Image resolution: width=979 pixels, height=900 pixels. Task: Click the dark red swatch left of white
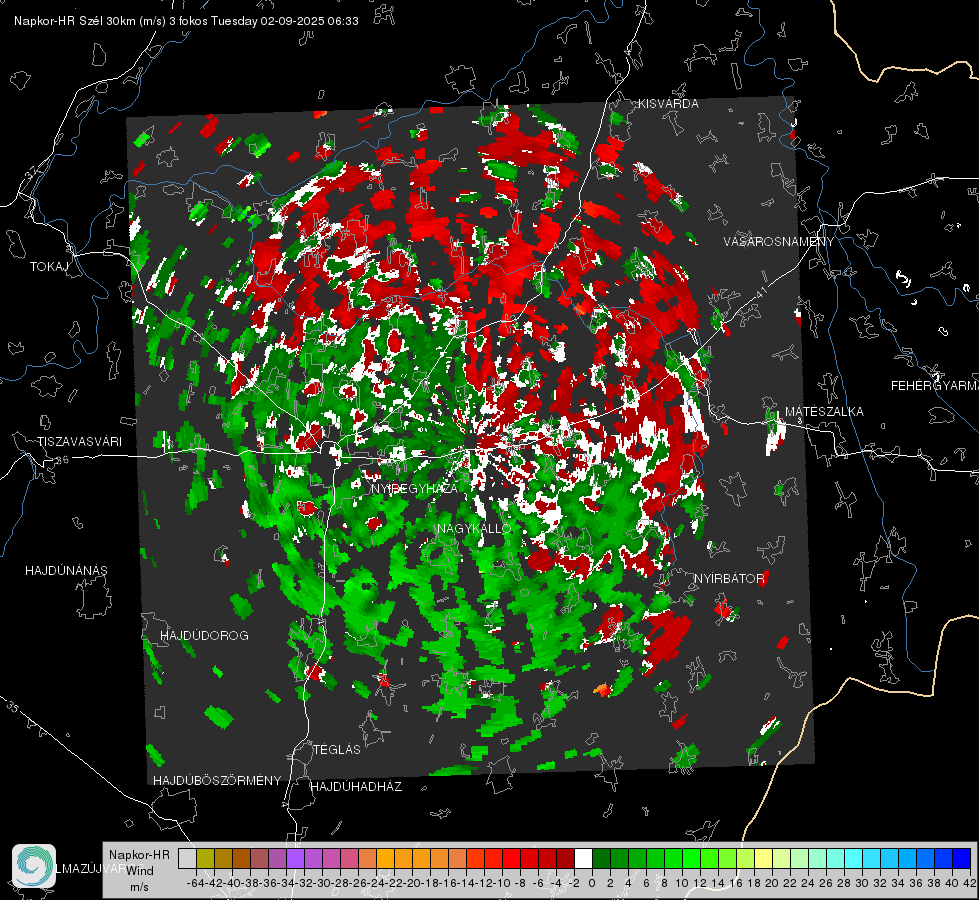coord(565,858)
